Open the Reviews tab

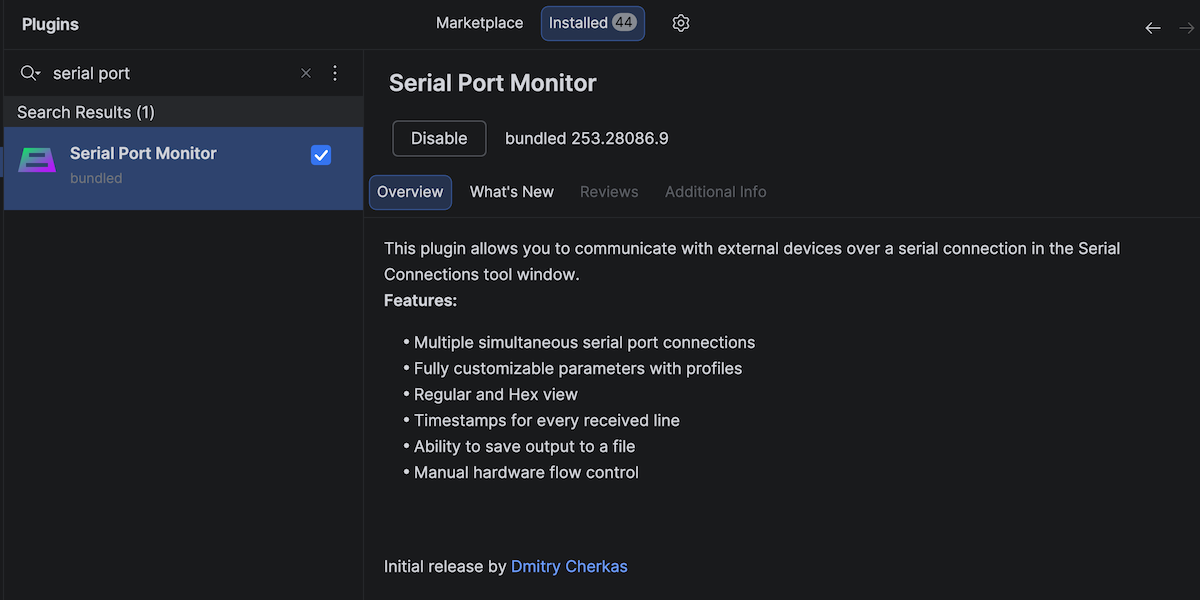pyautogui.click(x=609, y=192)
